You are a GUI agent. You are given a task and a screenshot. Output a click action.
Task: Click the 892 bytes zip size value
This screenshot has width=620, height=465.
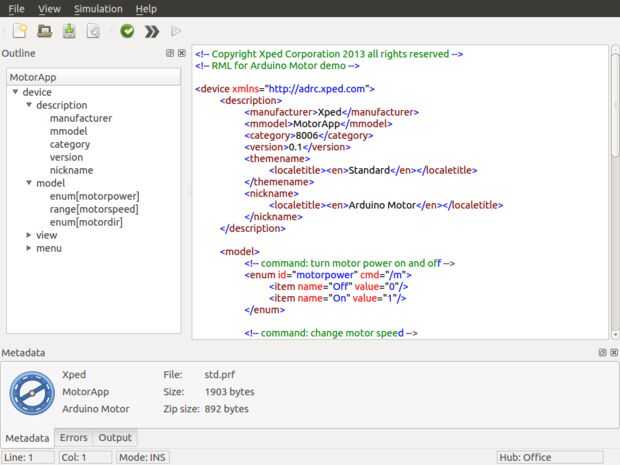click(x=226, y=409)
